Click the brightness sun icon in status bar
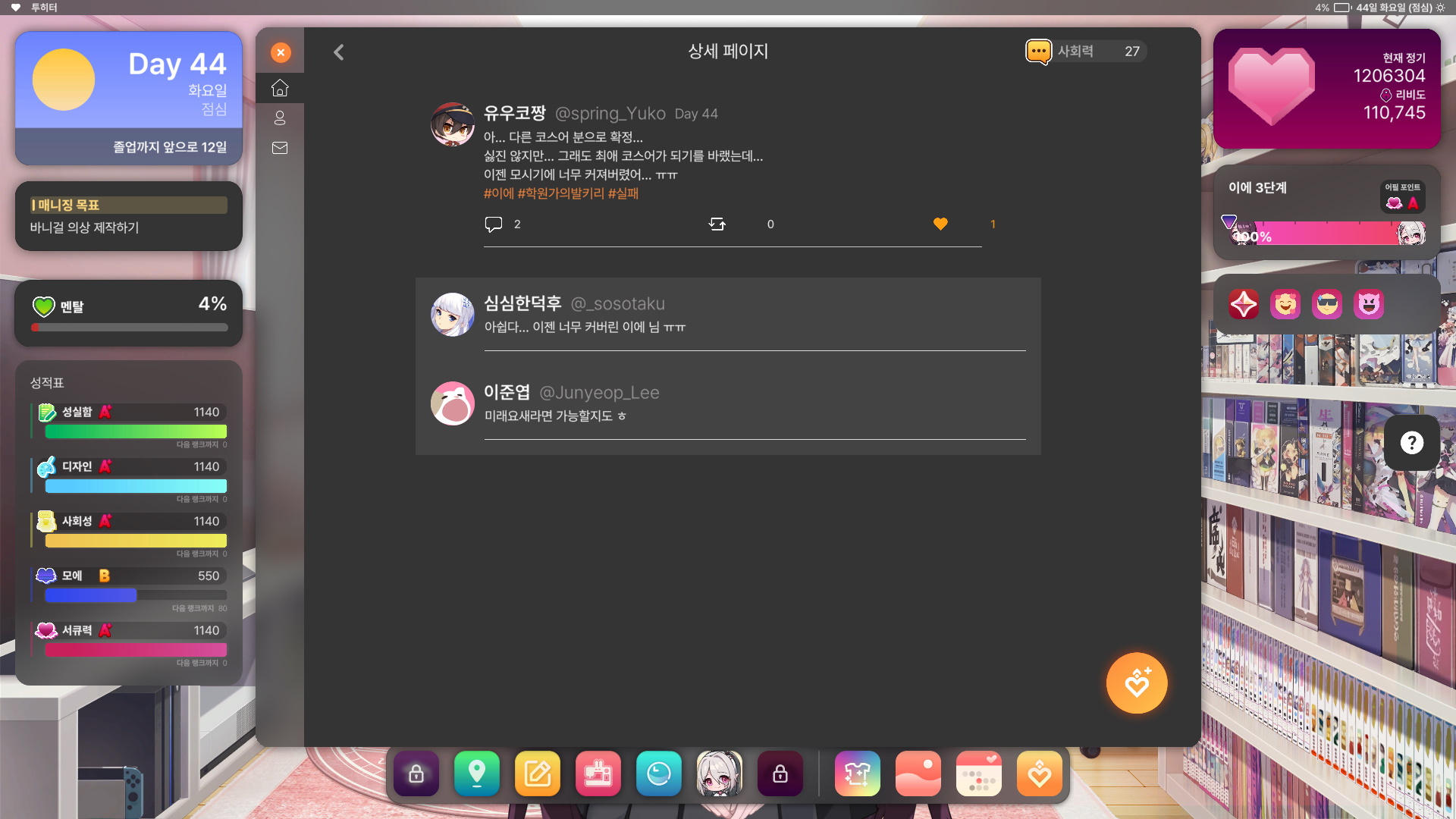 [1440, 8]
